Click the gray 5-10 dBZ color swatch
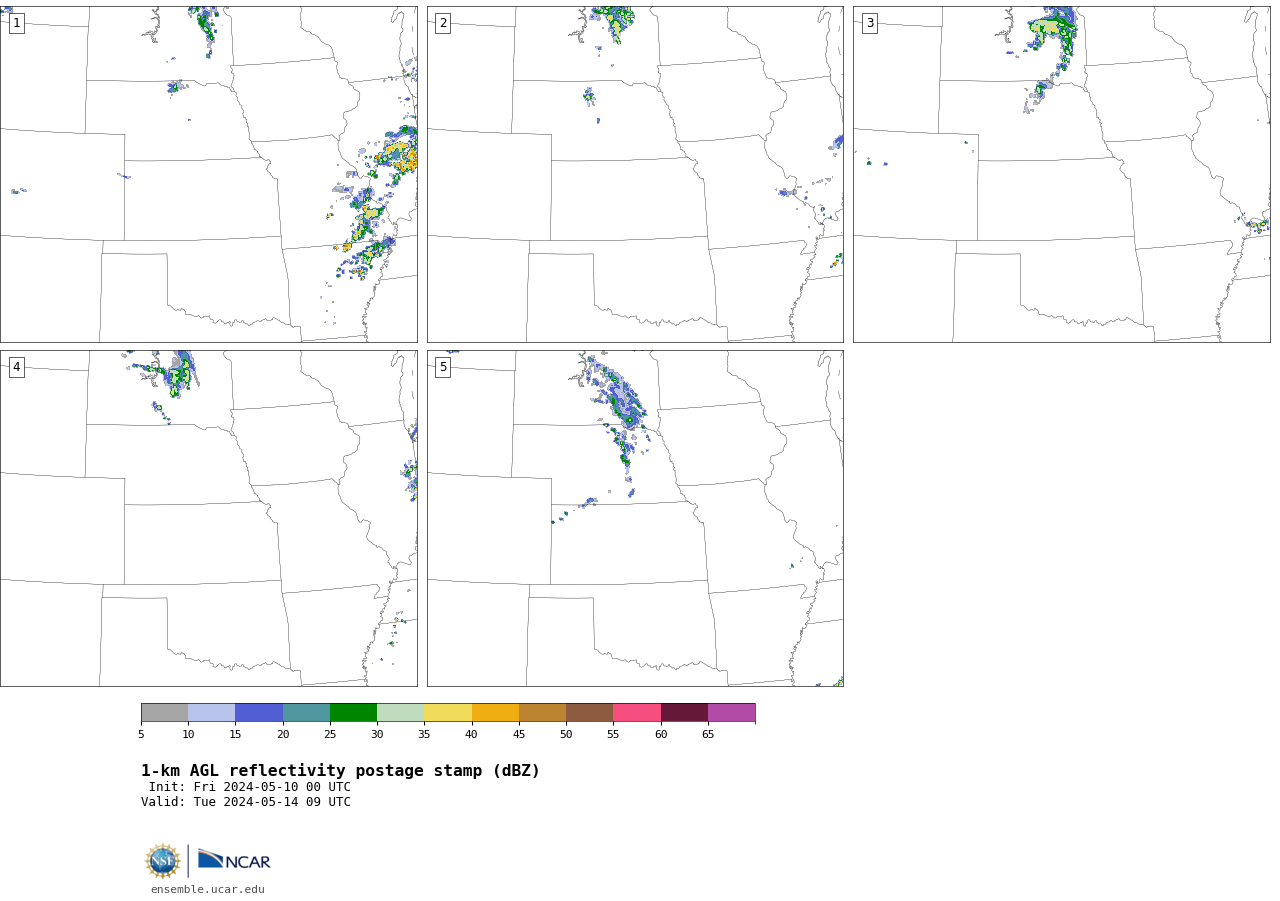Screen dimensions: 1280x901 (x=164, y=712)
